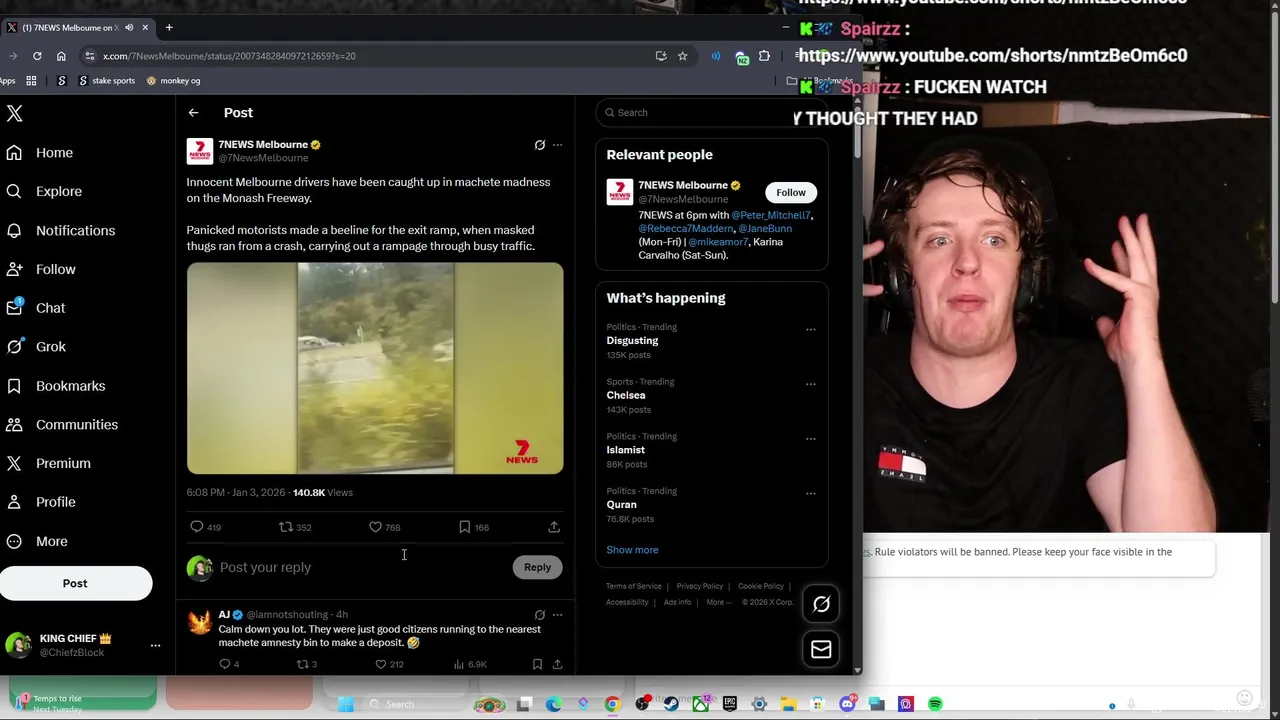Open Spotify from the taskbar
This screenshot has height=720, width=1280.
pyautogui.click(x=935, y=705)
